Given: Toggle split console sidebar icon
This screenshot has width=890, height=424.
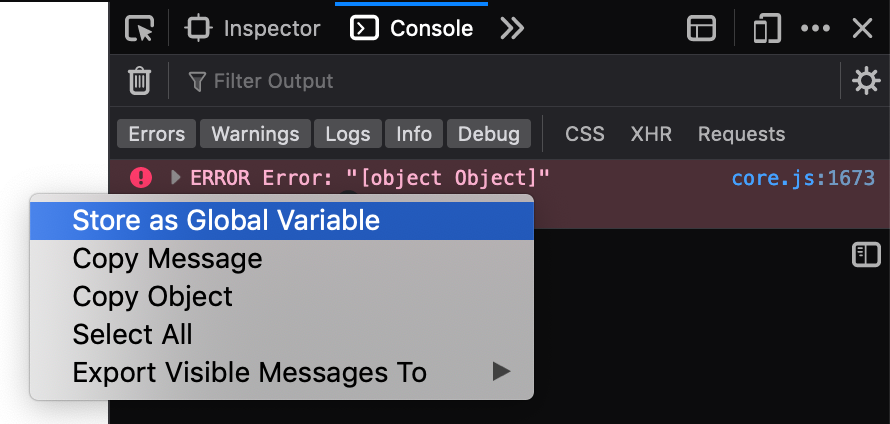Looking at the screenshot, I should pyautogui.click(x=865, y=255).
